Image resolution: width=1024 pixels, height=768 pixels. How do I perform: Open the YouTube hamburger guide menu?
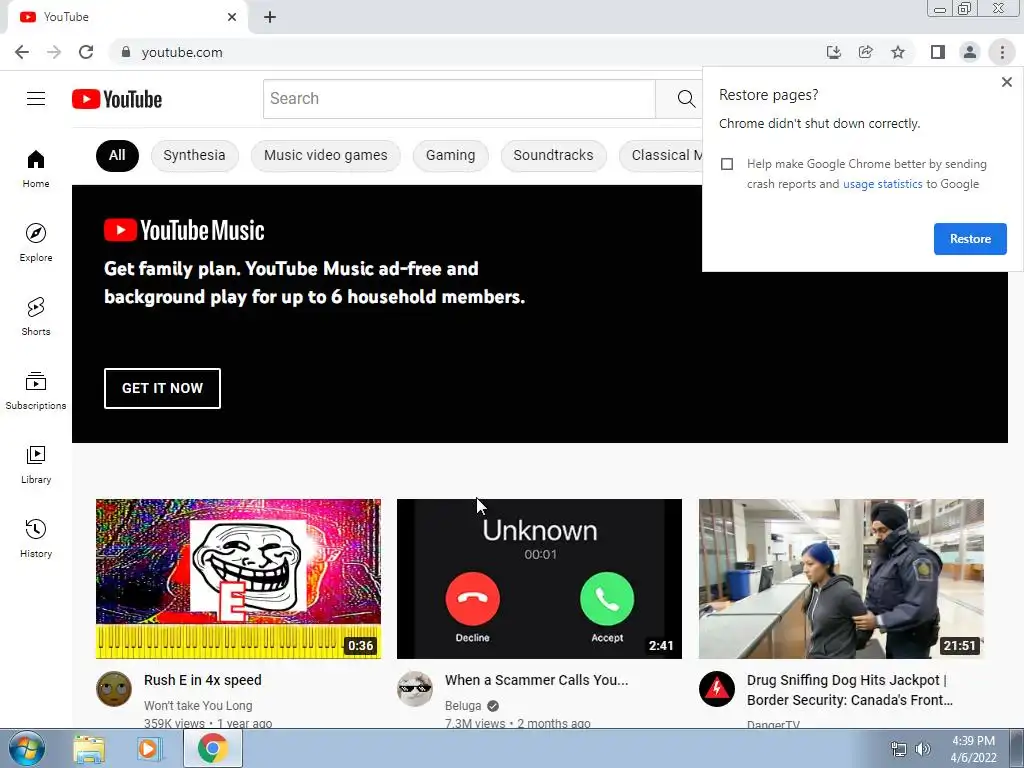[x=36, y=99]
